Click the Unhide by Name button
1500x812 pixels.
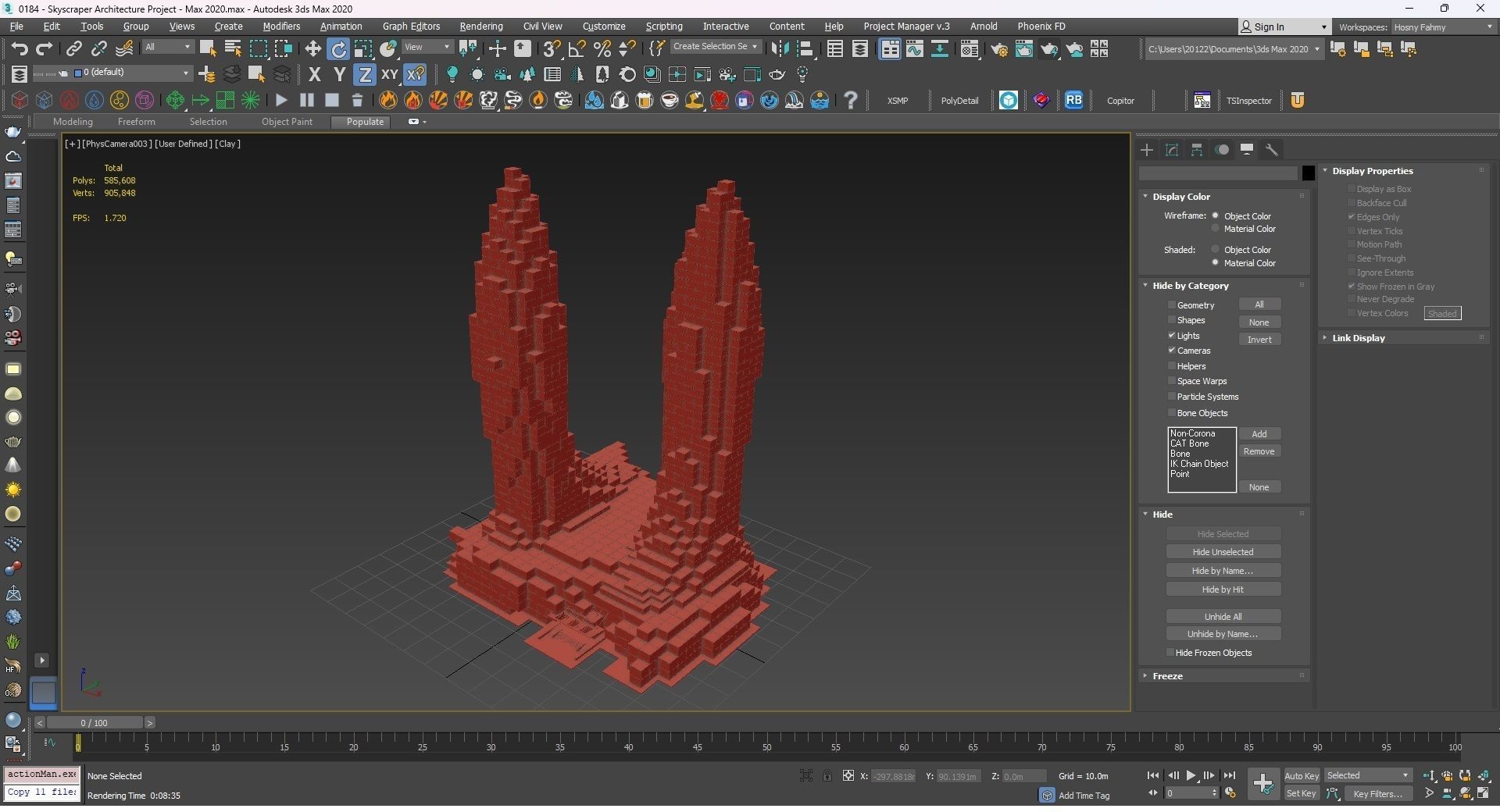(1223, 634)
